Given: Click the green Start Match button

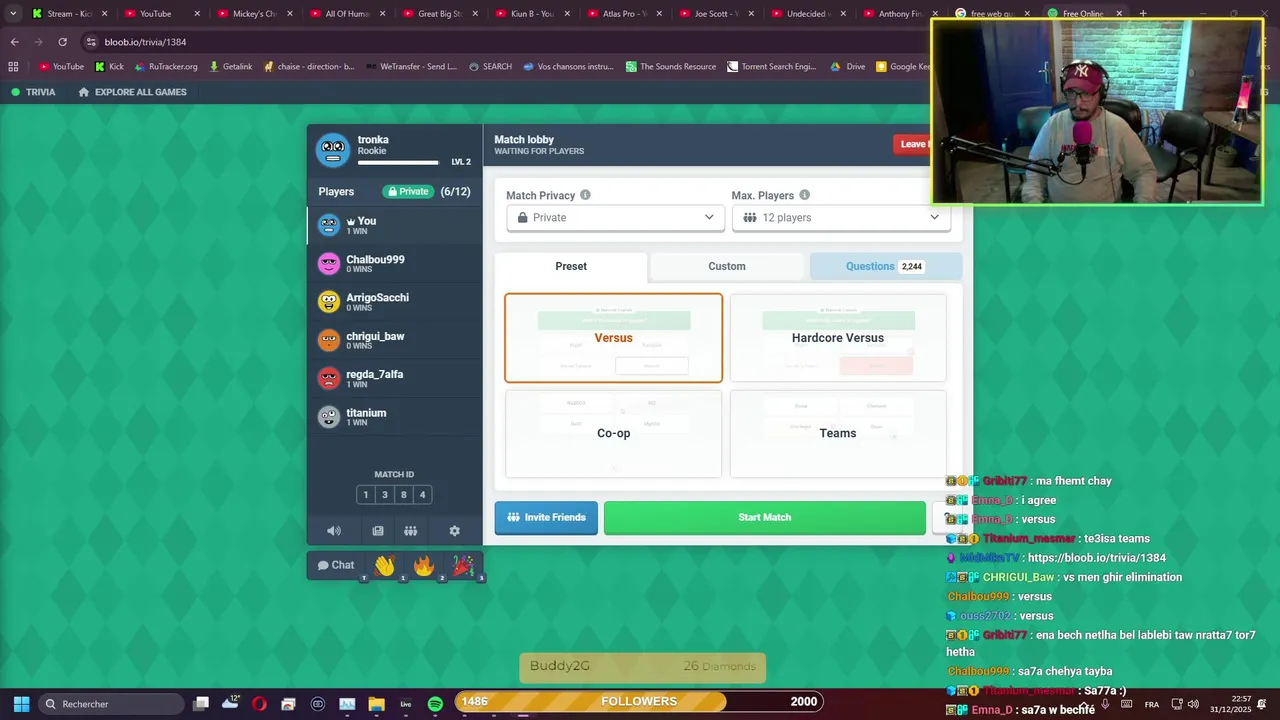Looking at the screenshot, I should (x=765, y=518).
